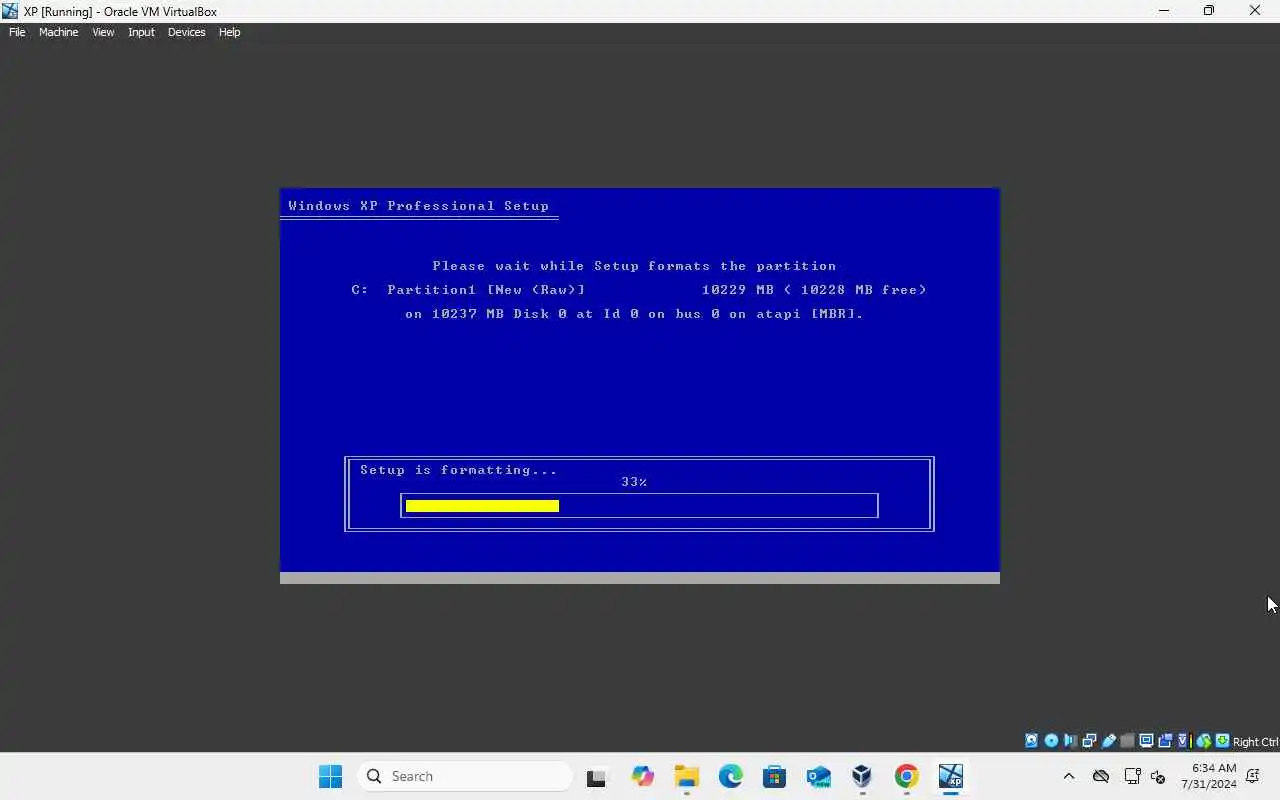Click the keyboard capture arrow icon
The height and width of the screenshot is (800, 1280).
1223,741
